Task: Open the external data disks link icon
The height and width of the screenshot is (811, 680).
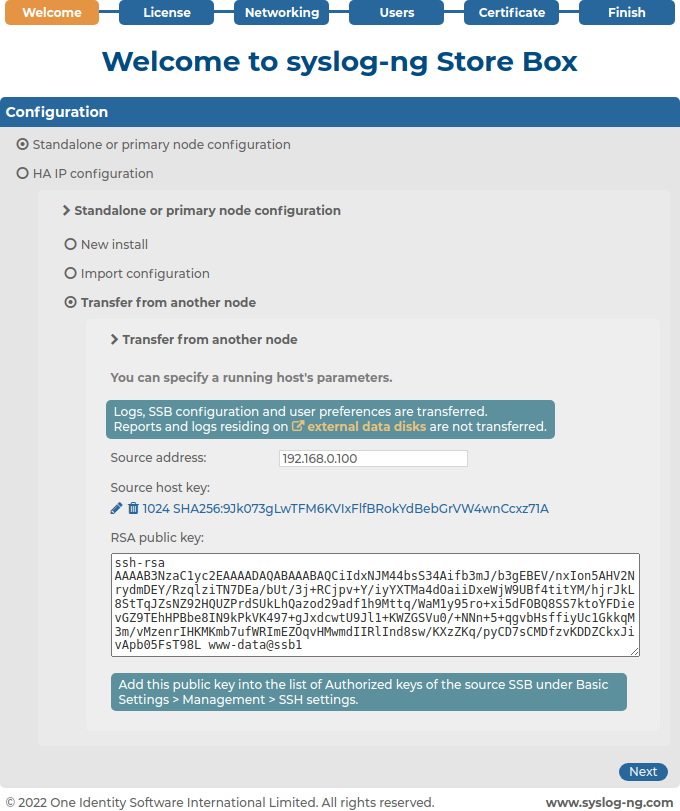Action: coord(298,426)
